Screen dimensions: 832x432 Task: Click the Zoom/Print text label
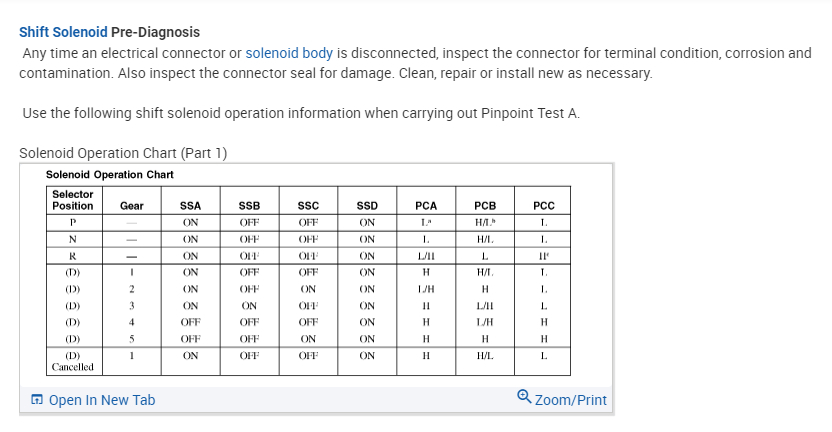click(x=571, y=400)
